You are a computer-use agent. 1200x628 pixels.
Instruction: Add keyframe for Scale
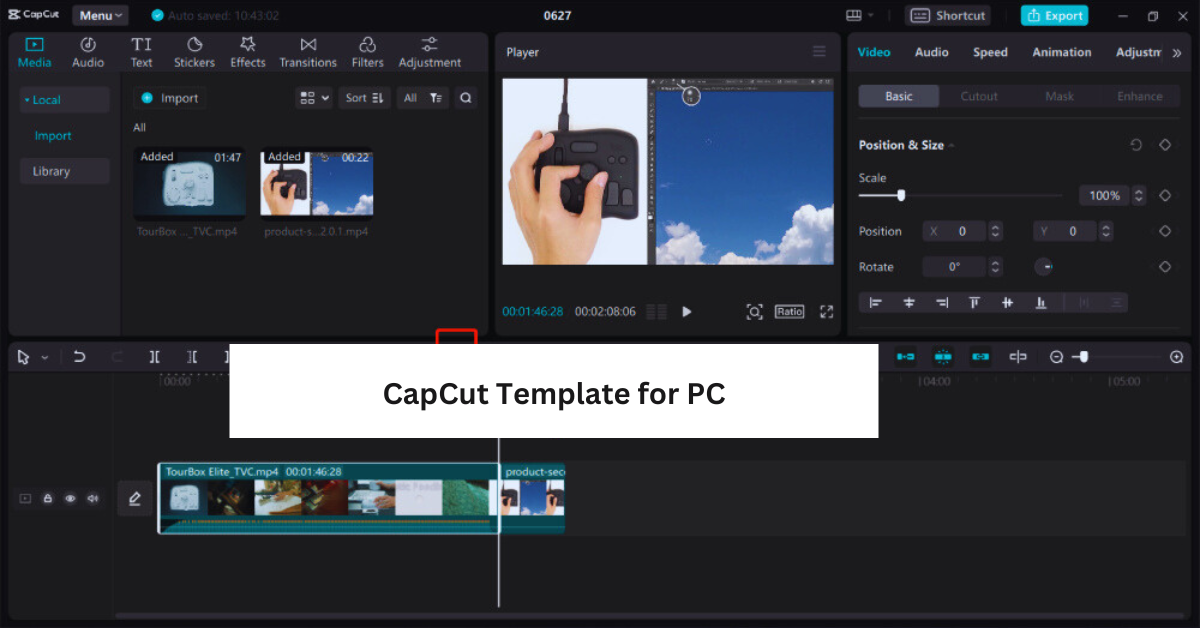(x=1165, y=196)
